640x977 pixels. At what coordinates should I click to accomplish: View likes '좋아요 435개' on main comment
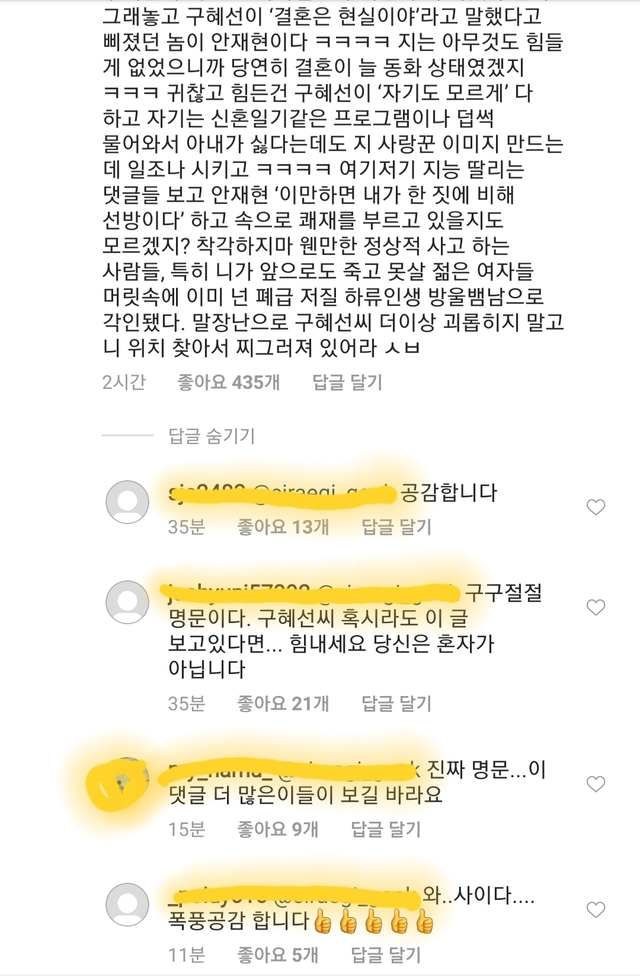[x=229, y=382]
